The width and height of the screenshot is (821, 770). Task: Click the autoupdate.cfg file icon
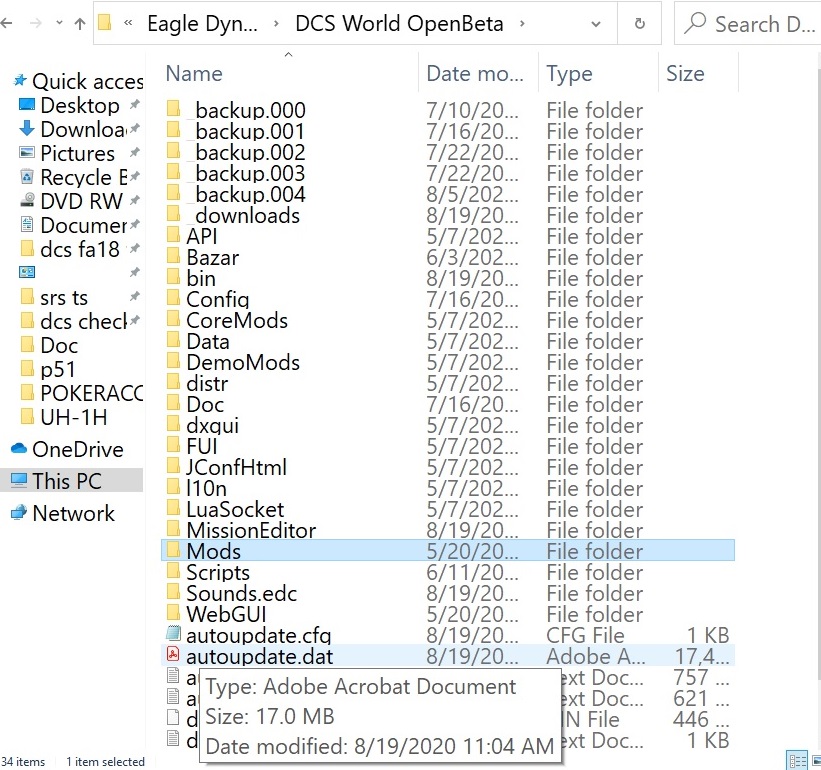[x=173, y=633]
